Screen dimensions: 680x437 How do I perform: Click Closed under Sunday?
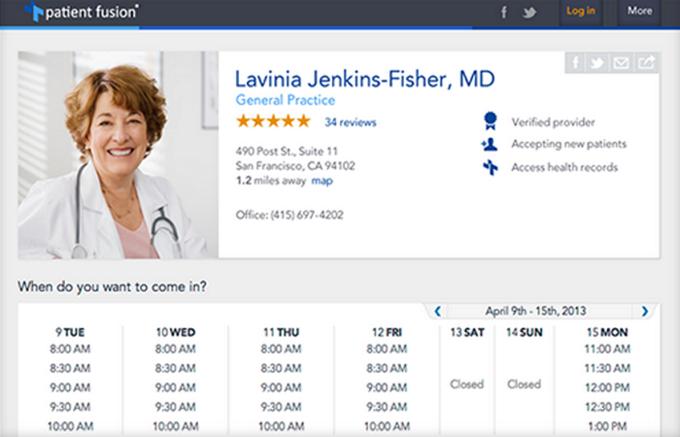point(524,384)
